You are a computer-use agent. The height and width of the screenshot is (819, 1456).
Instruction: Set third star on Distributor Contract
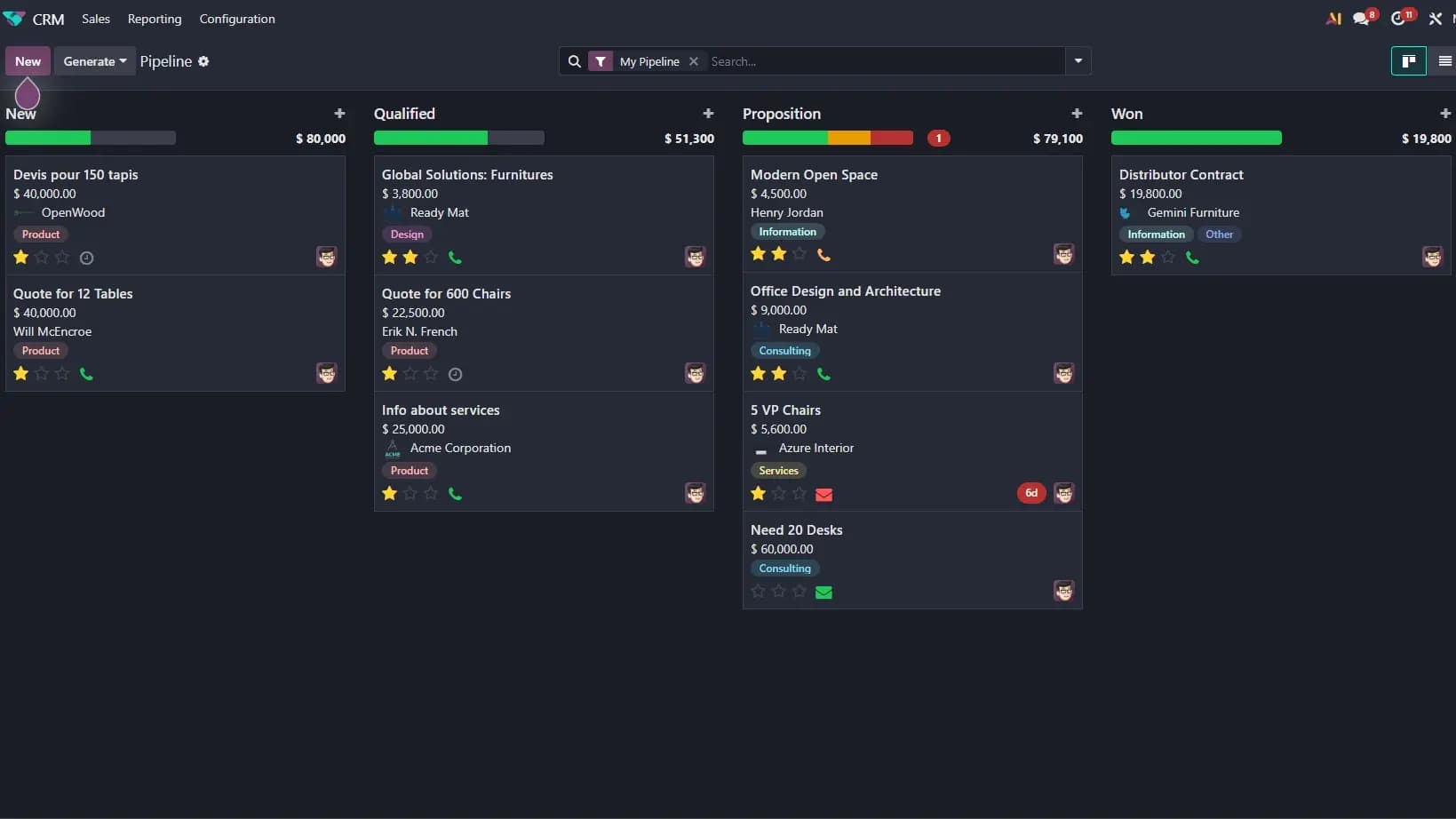(1168, 258)
